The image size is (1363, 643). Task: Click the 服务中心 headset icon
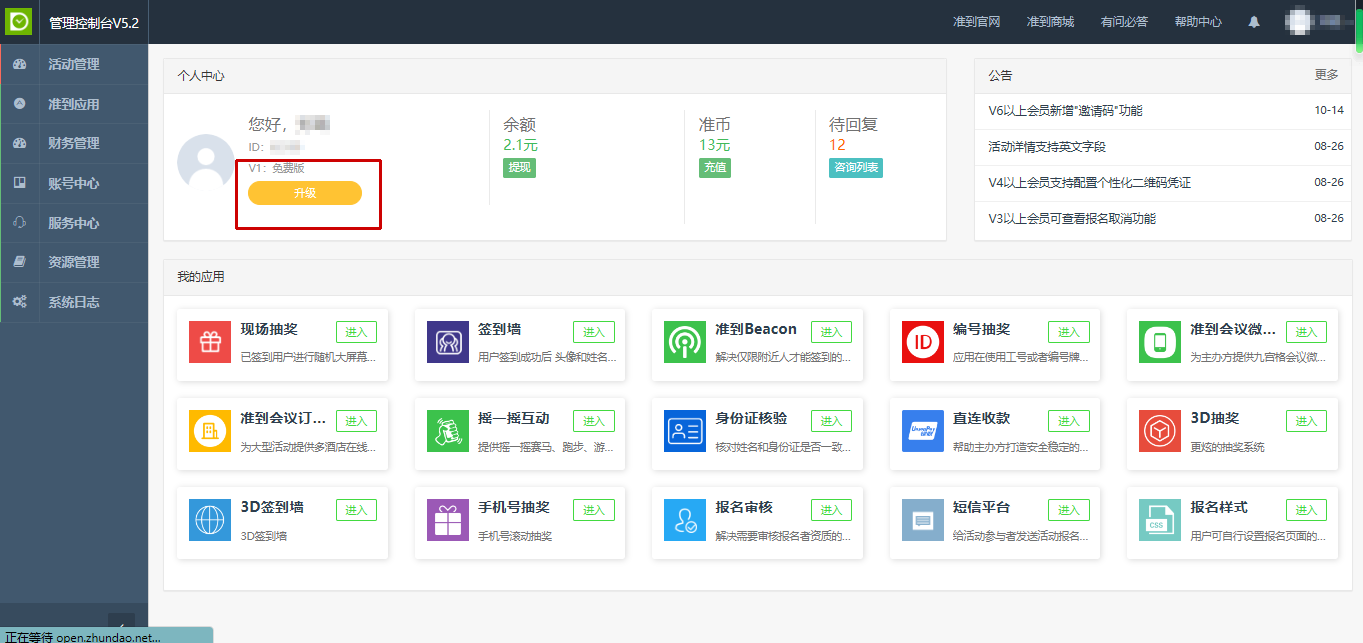19,223
